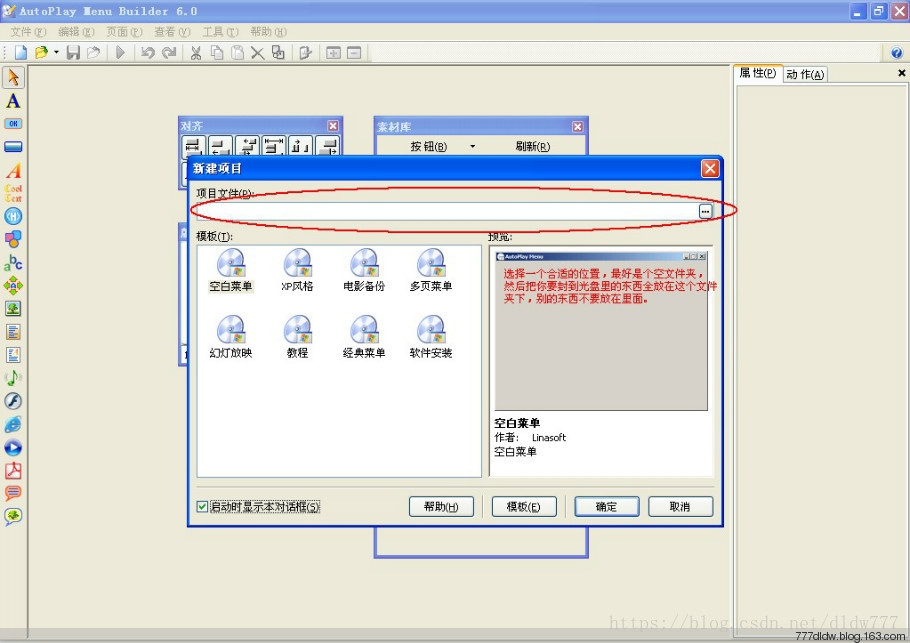Select the 教程 template

tap(297, 337)
